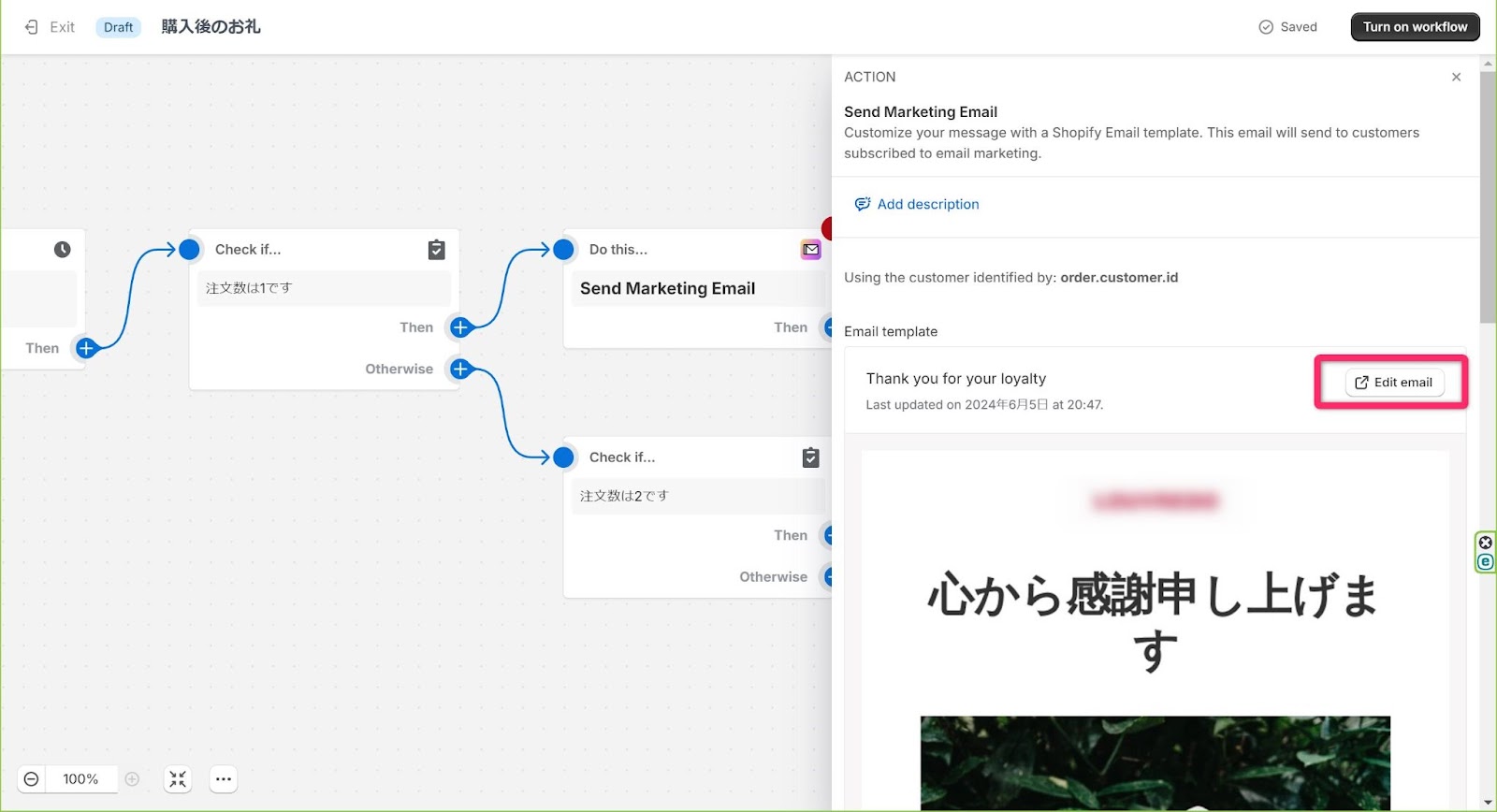Click the zoom out minus button
1497x812 pixels.
[x=31, y=779]
